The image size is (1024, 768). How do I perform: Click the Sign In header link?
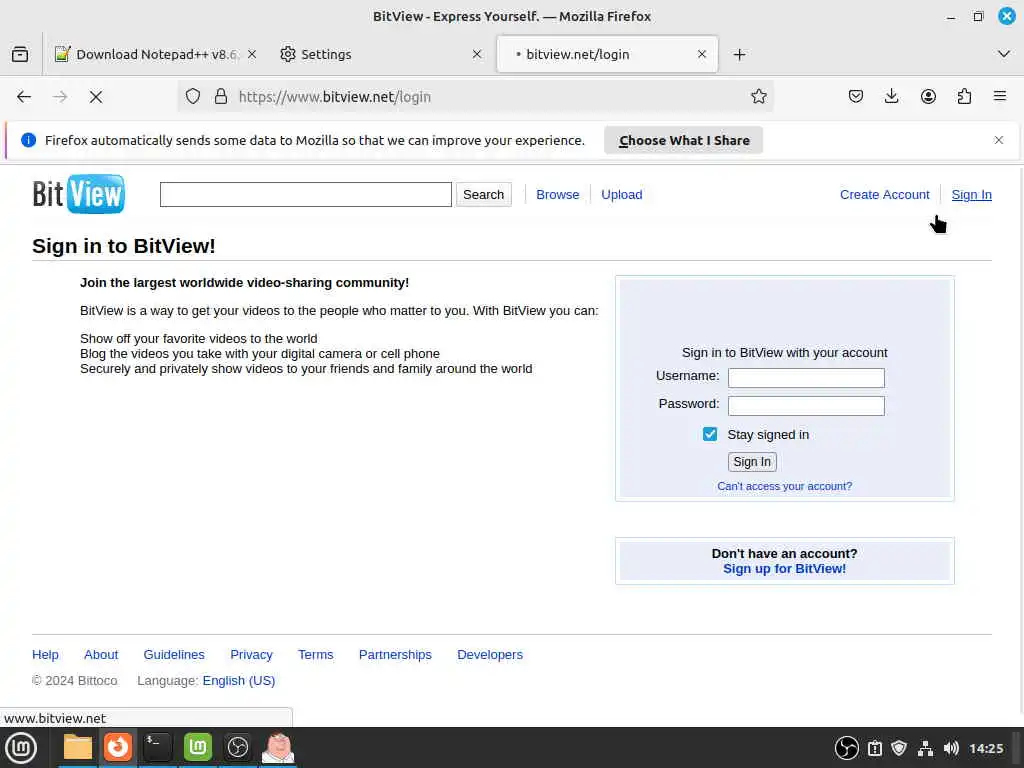tap(971, 195)
